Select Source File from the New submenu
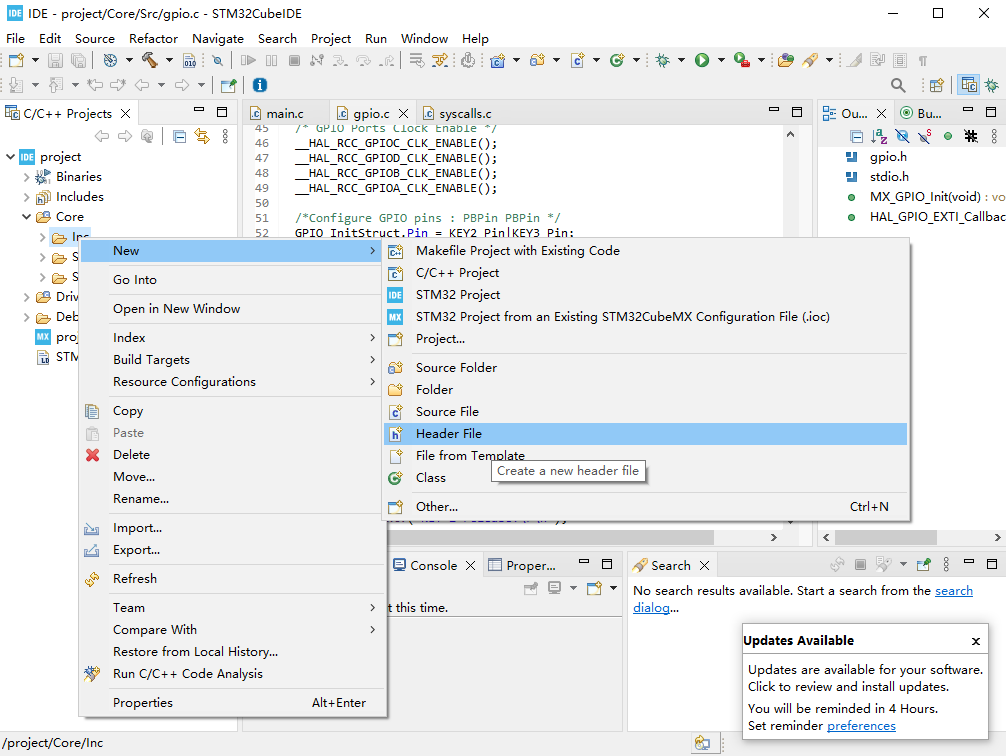Screen dimensions: 1006x756 click(645, 412)
